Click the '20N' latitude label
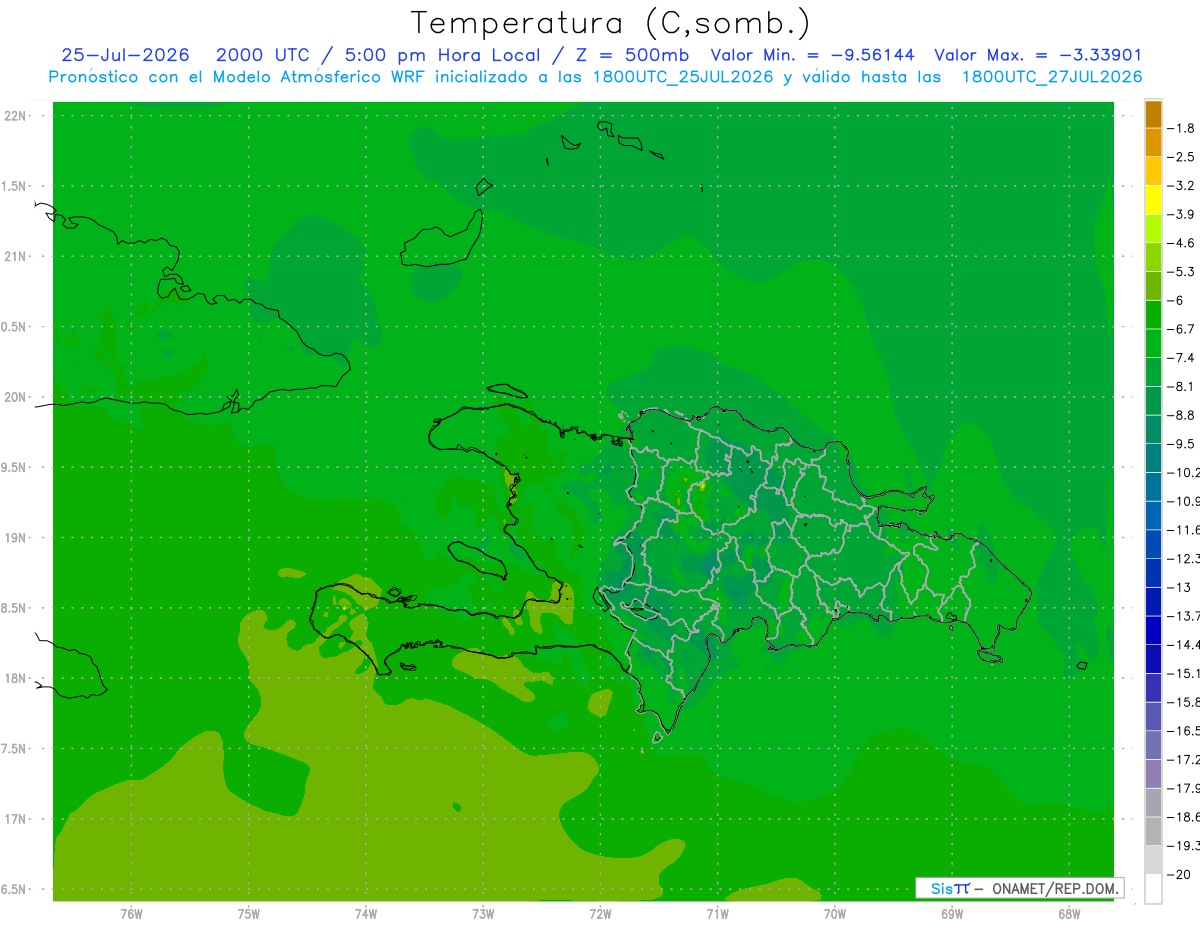The image size is (1200, 927). (x=15, y=397)
